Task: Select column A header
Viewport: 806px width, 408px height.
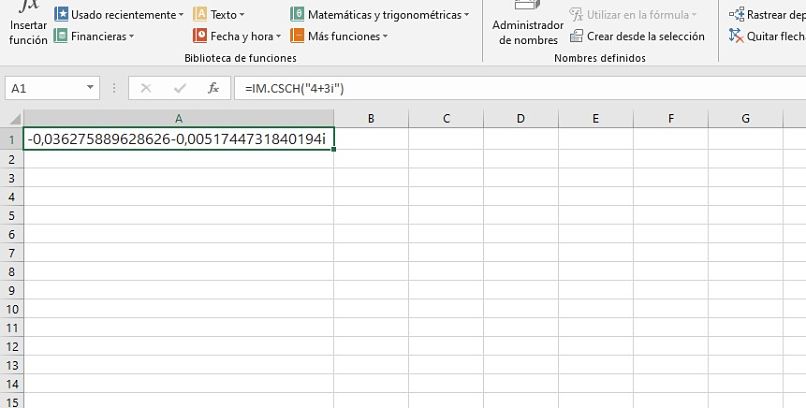Action: [x=178, y=119]
